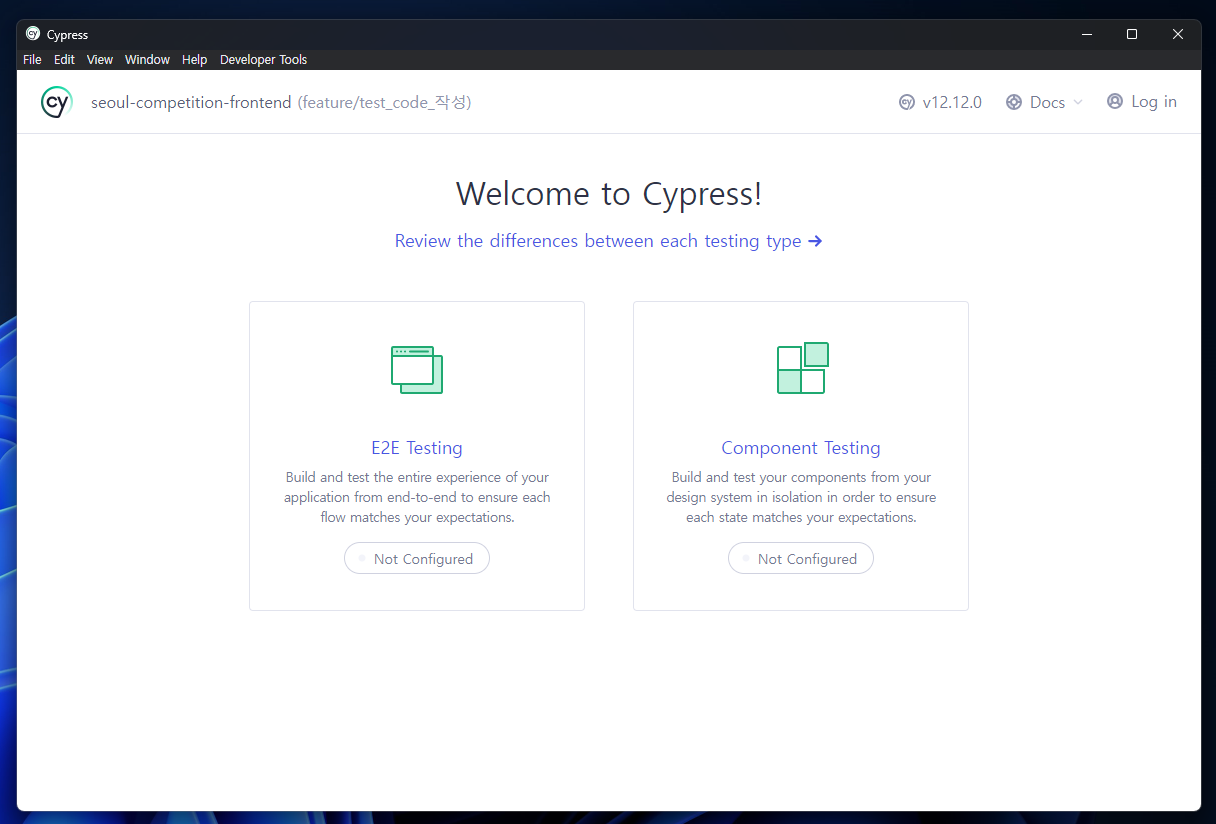The image size is (1216, 824).
Task: Click the feature/test_code branch label
Action: 384,102
